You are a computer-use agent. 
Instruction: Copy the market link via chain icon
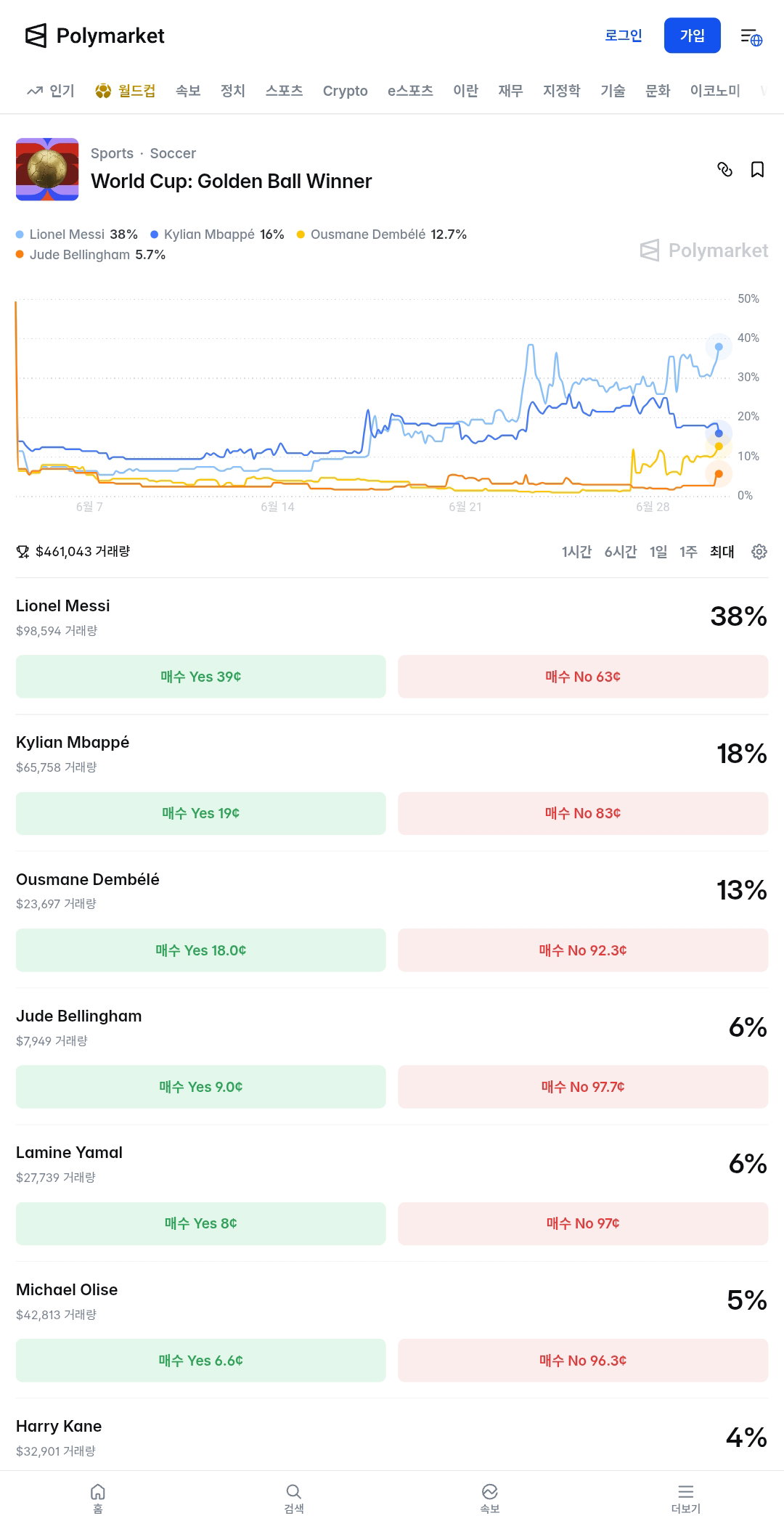(724, 169)
